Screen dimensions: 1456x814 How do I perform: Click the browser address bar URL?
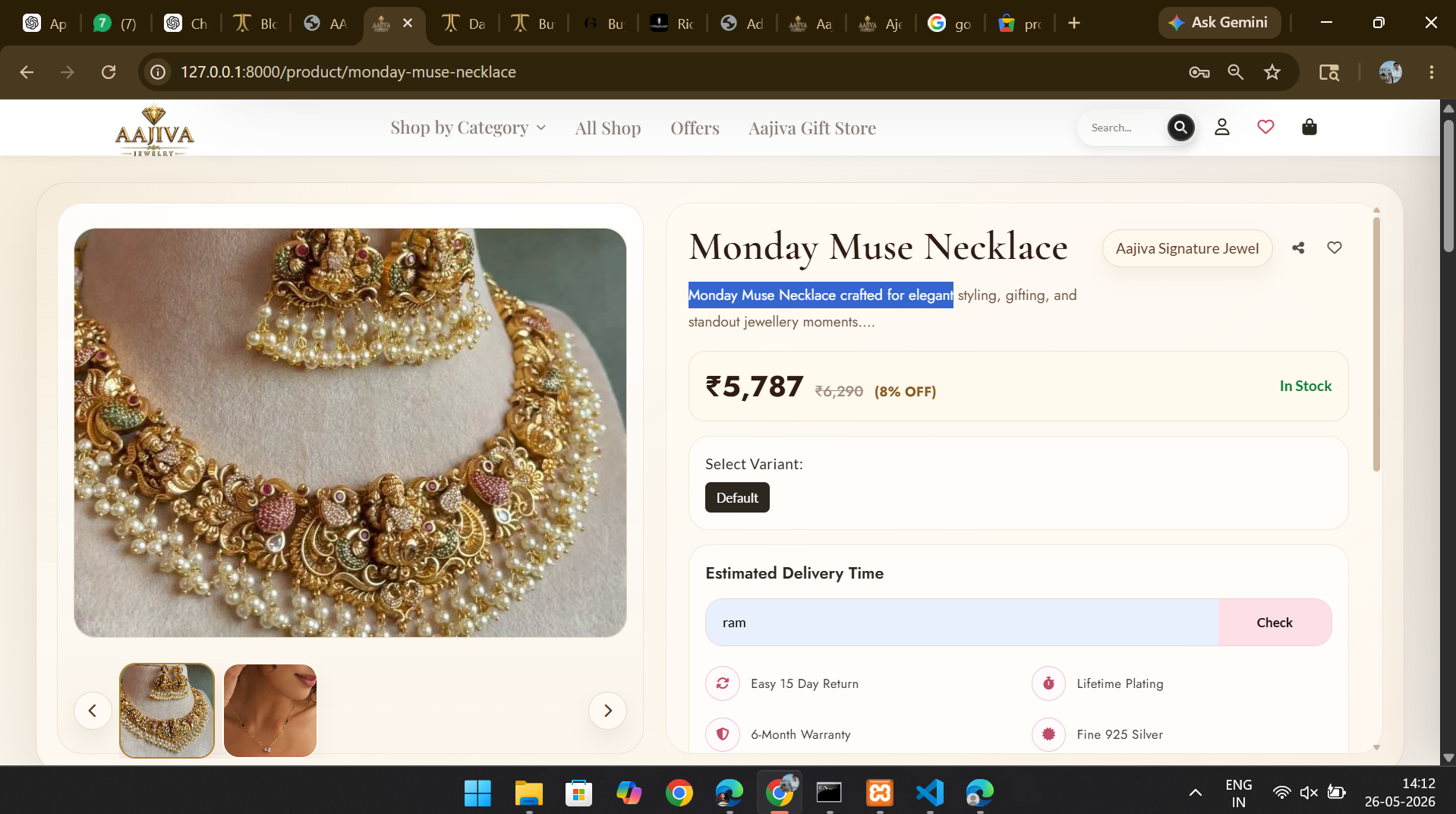[x=348, y=71]
